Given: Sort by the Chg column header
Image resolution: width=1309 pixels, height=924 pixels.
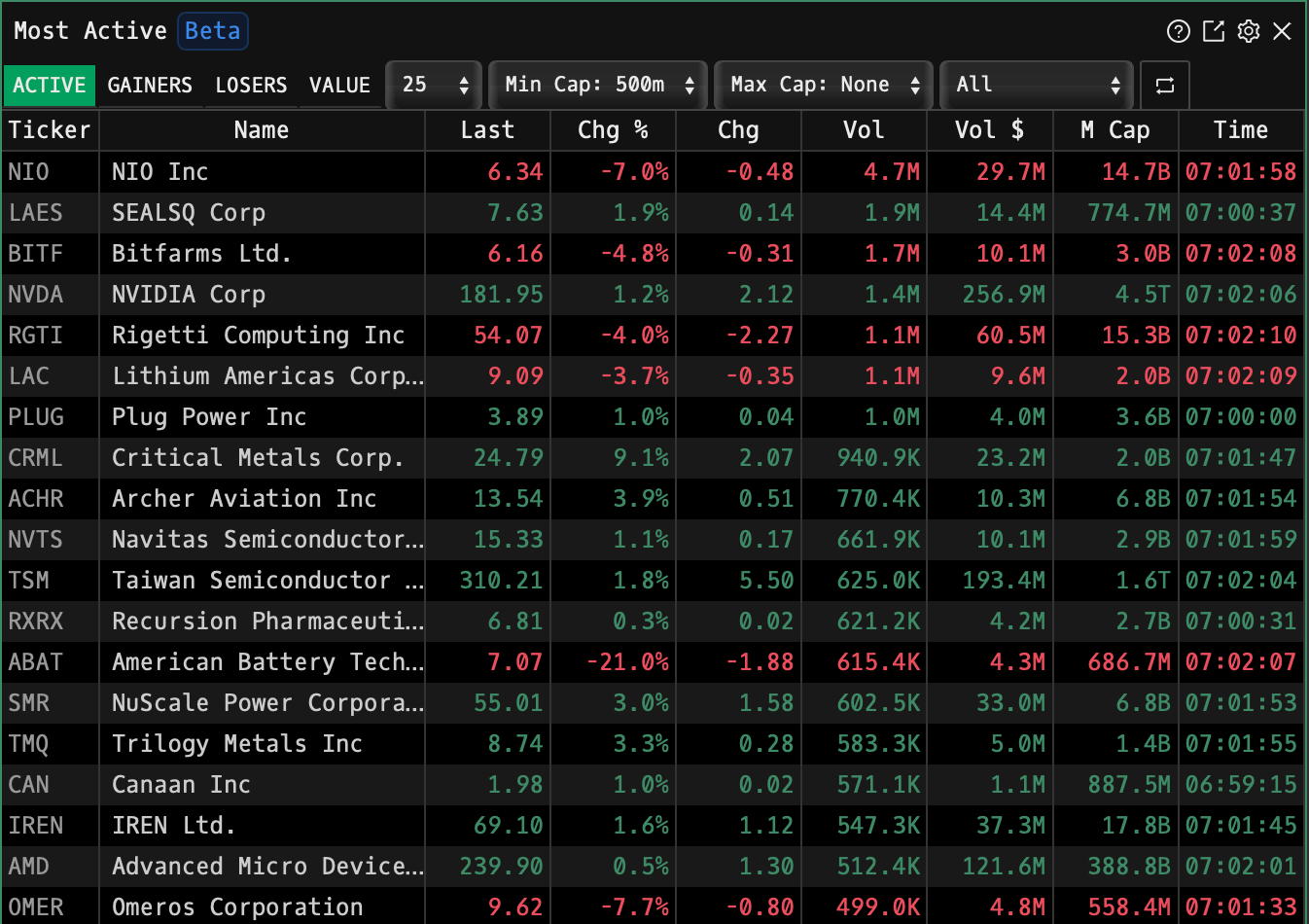Looking at the screenshot, I should (x=738, y=130).
